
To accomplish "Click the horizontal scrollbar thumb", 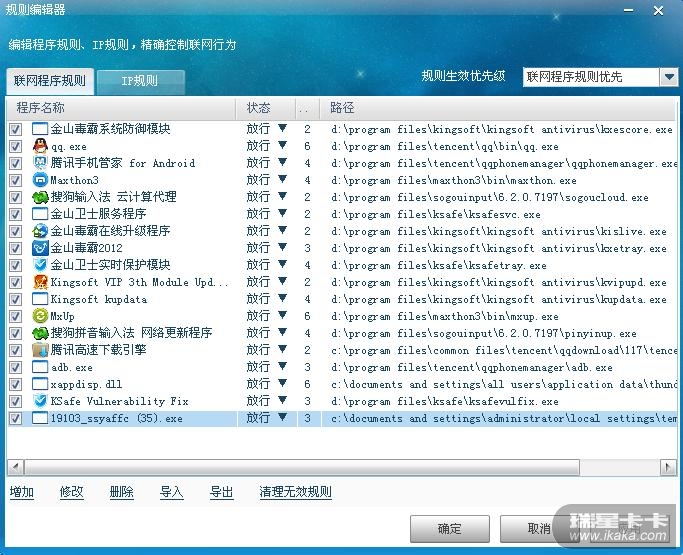I will [302, 468].
